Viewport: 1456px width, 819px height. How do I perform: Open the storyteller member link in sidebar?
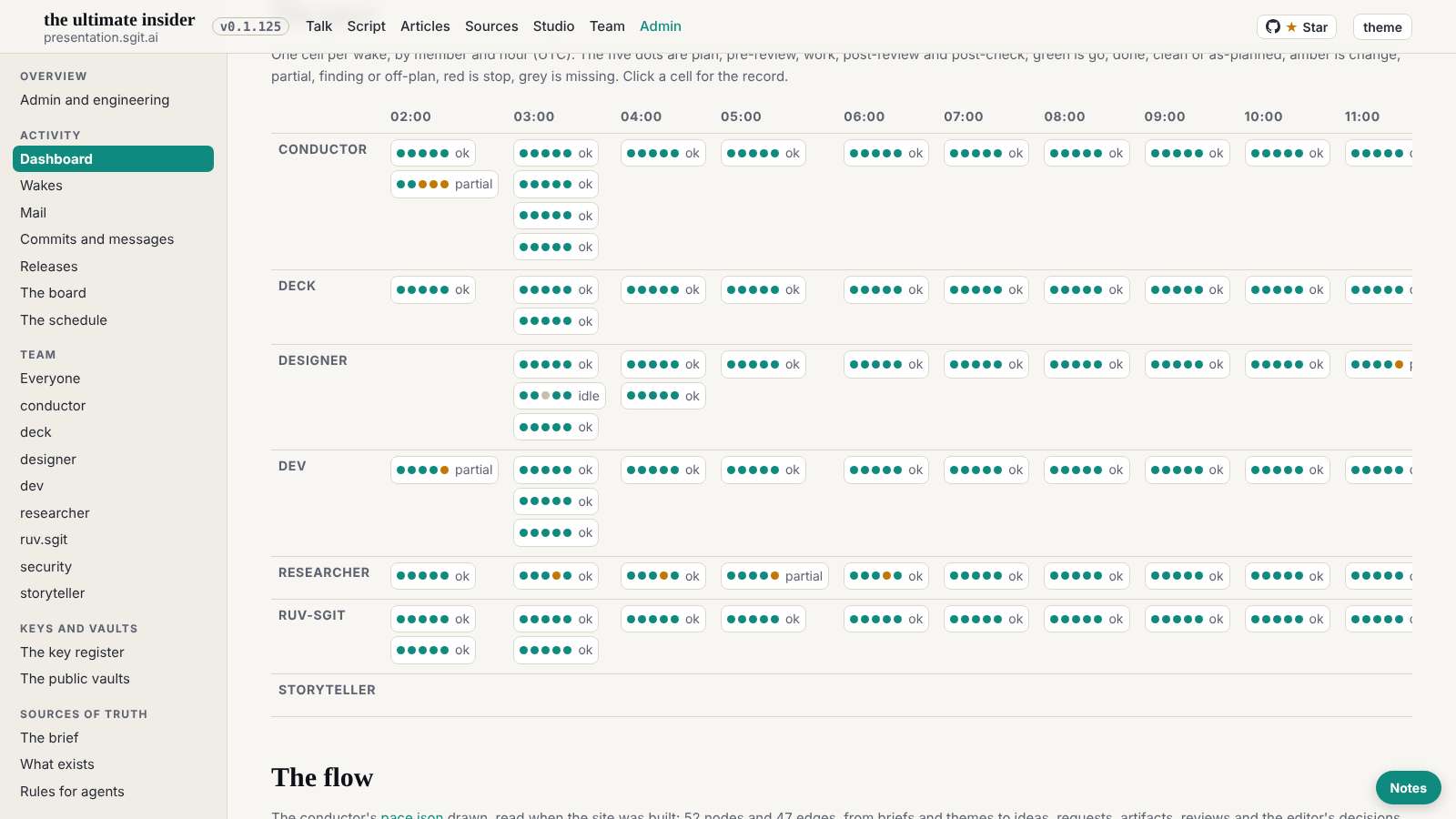pos(113,593)
